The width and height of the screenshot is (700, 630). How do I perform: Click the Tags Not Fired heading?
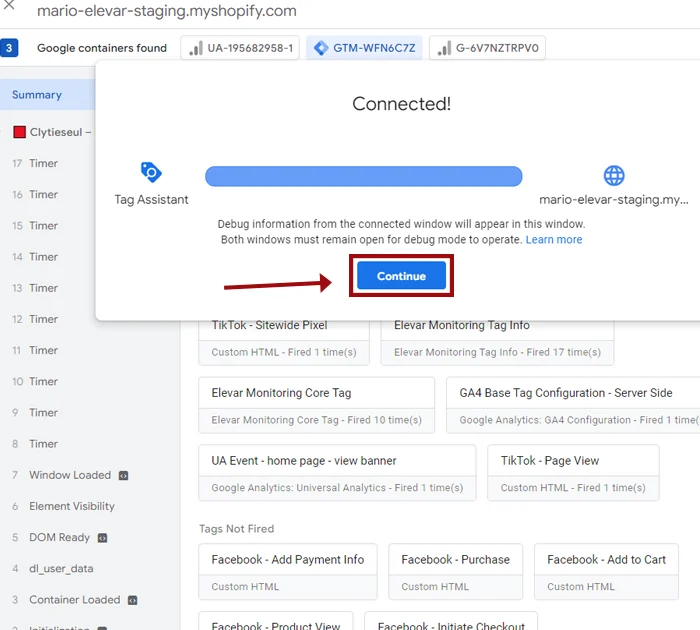(x=237, y=529)
